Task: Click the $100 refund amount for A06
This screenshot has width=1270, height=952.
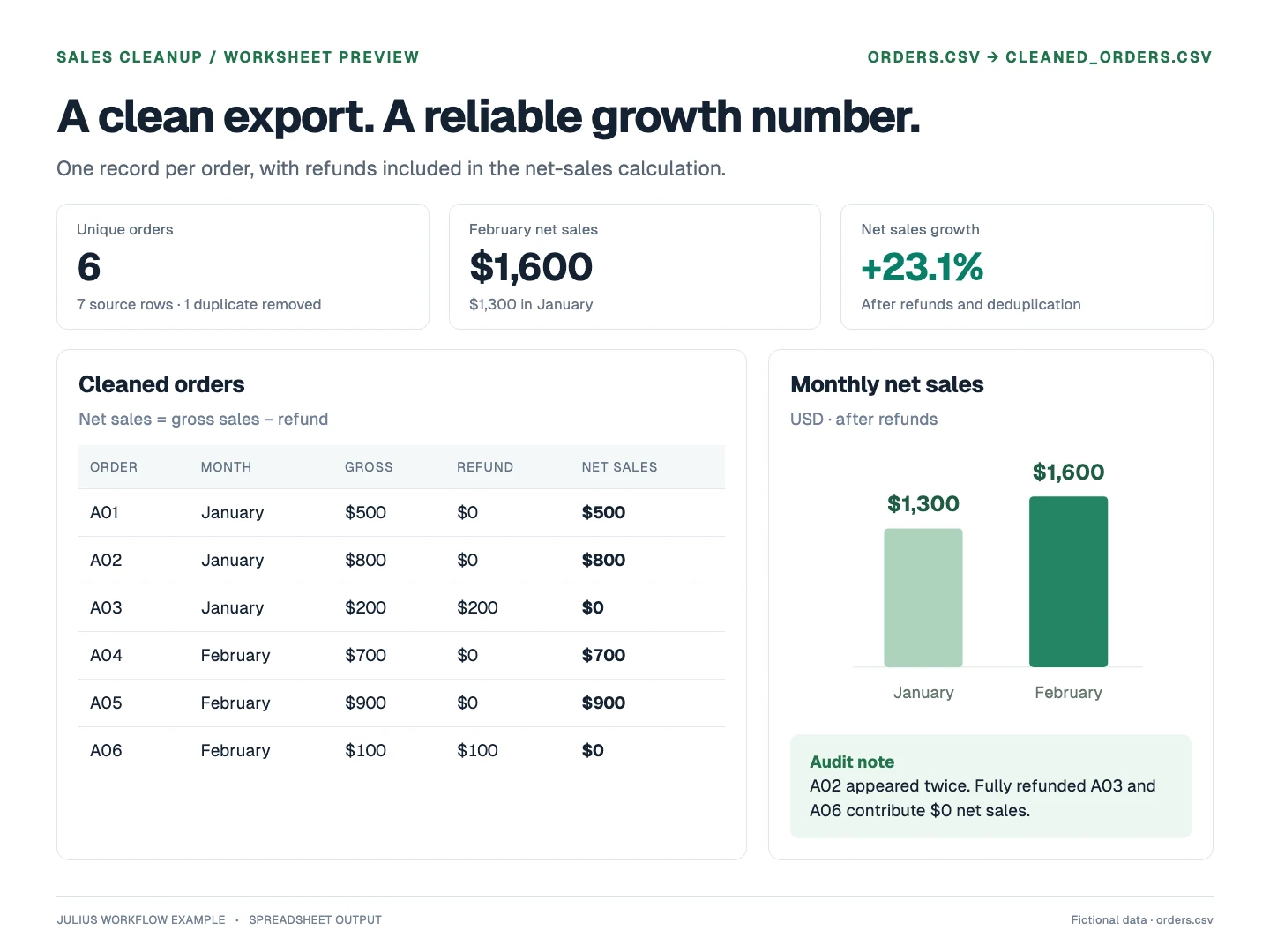Action: point(477,751)
